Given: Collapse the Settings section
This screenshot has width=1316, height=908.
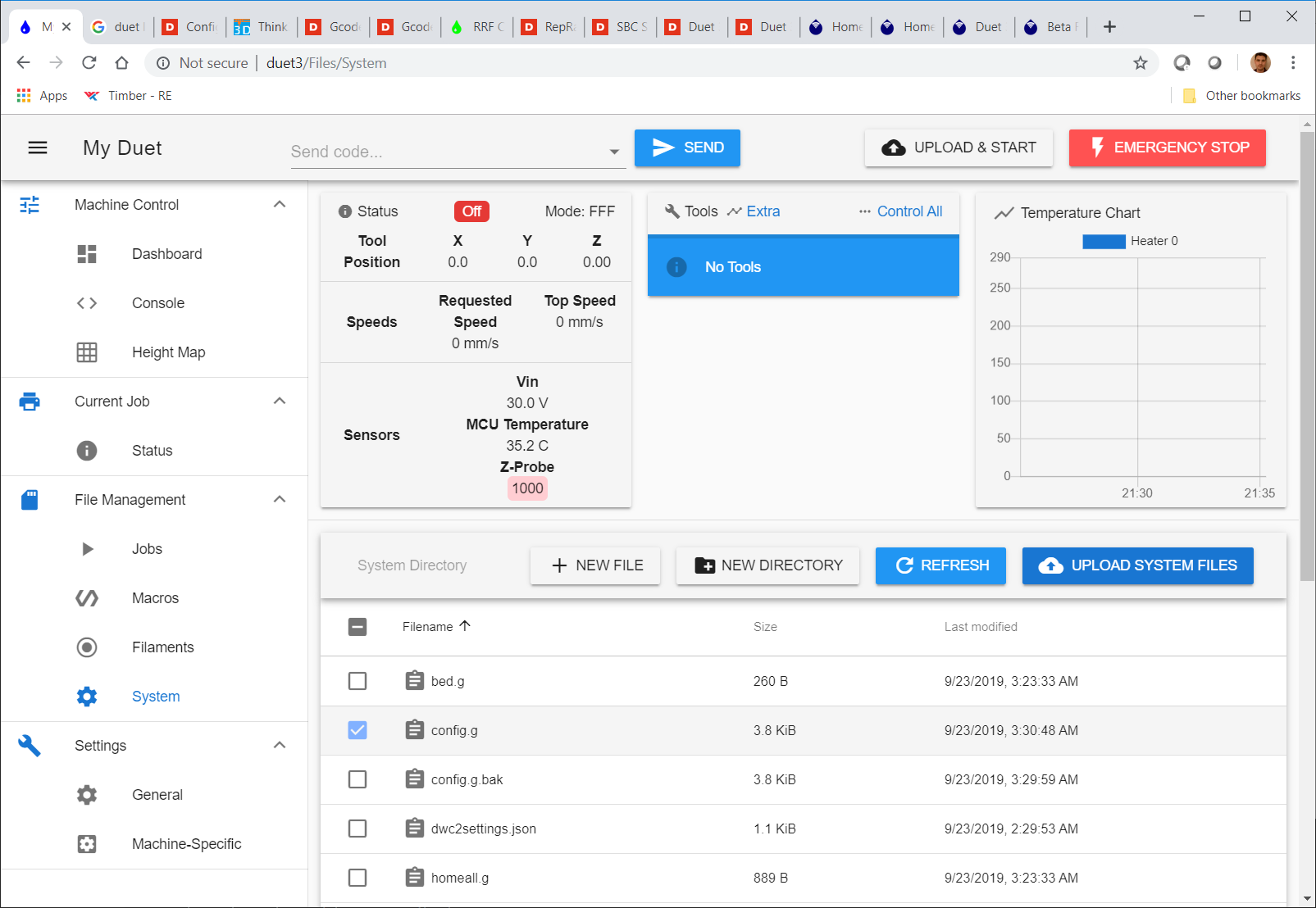Looking at the screenshot, I should click(280, 745).
